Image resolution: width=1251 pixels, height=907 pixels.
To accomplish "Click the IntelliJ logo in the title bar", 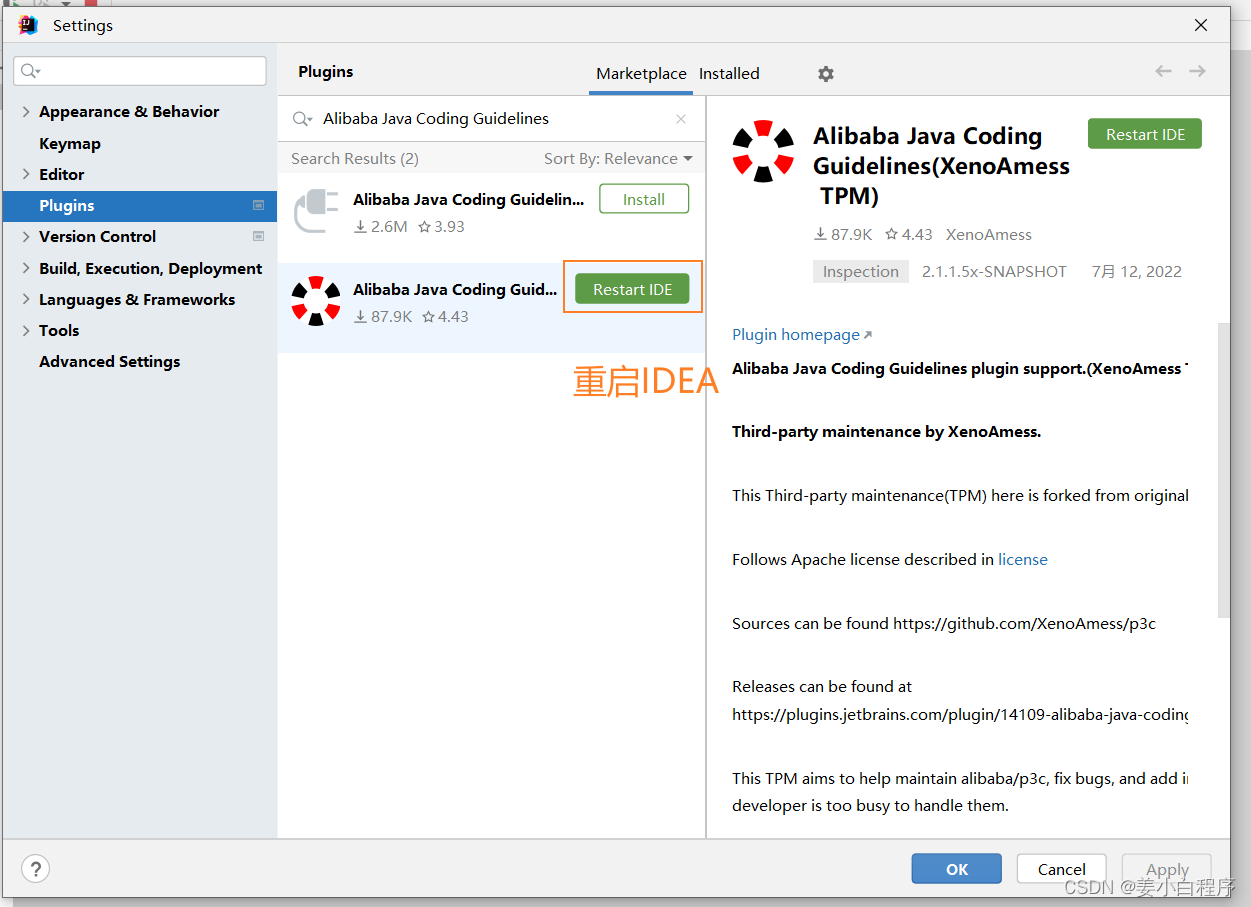I will click(27, 25).
